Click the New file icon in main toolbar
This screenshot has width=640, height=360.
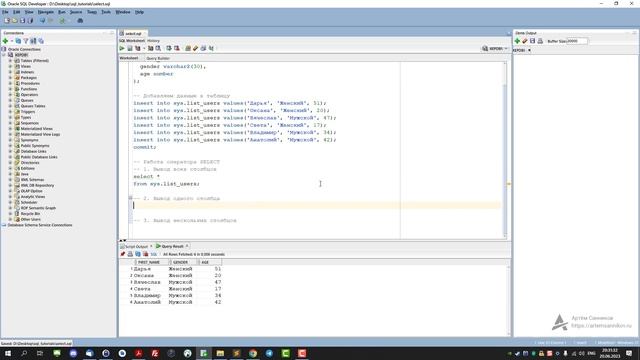click(x=7, y=20)
